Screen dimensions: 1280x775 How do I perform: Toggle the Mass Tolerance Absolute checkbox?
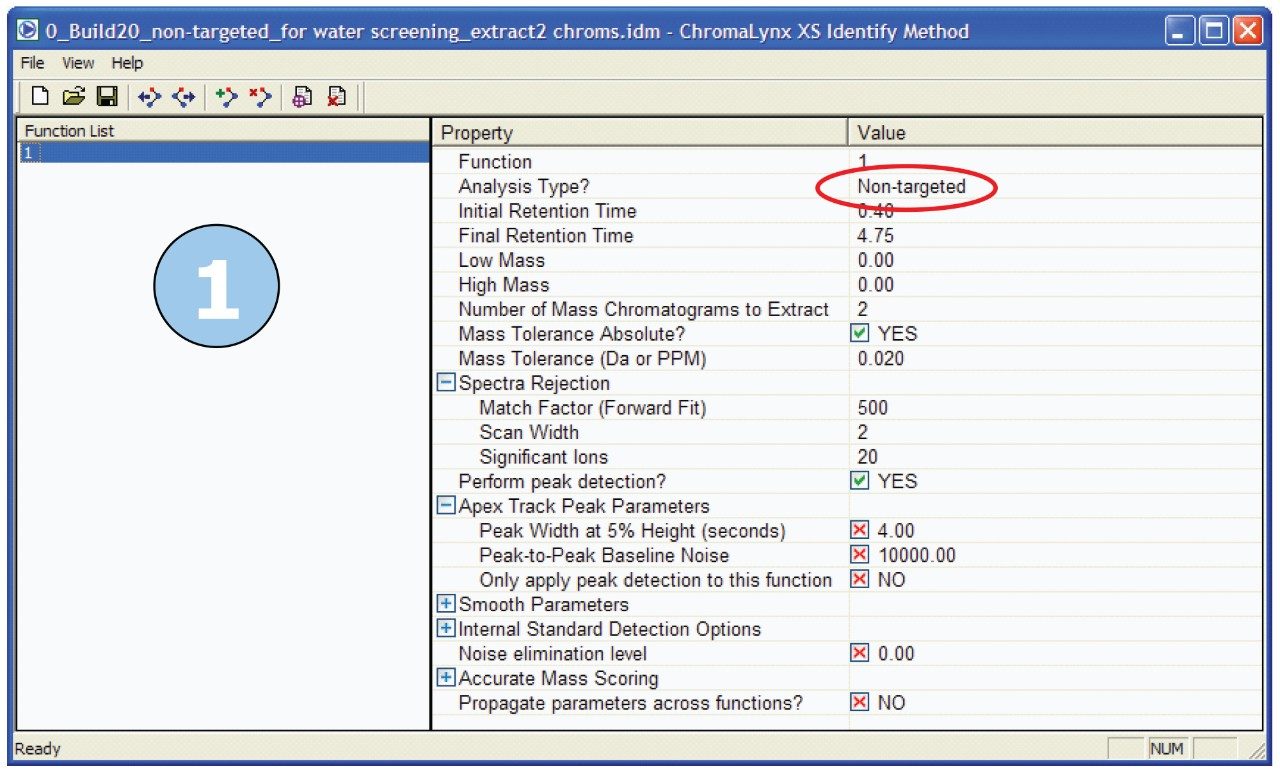click(x=860, y=334)
